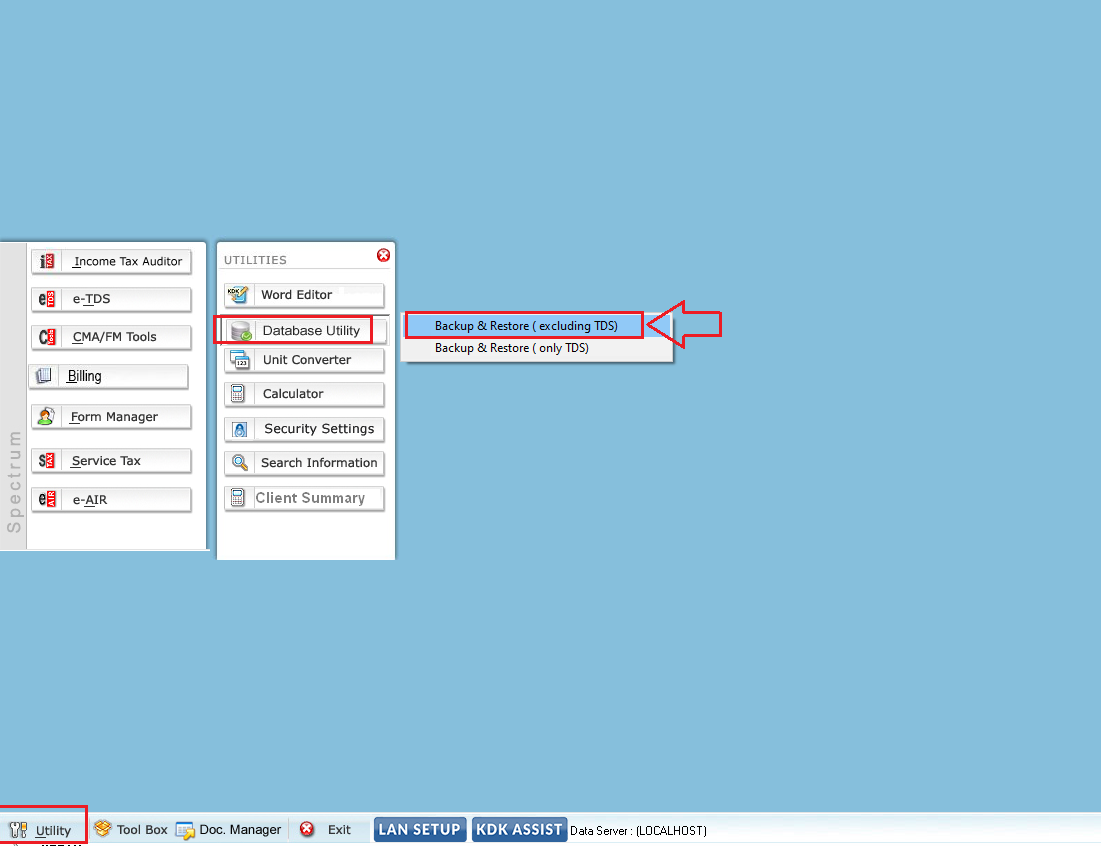Open the Service Tax module
This screenshot has width=1101, height=846.
(x=111, y=461)
